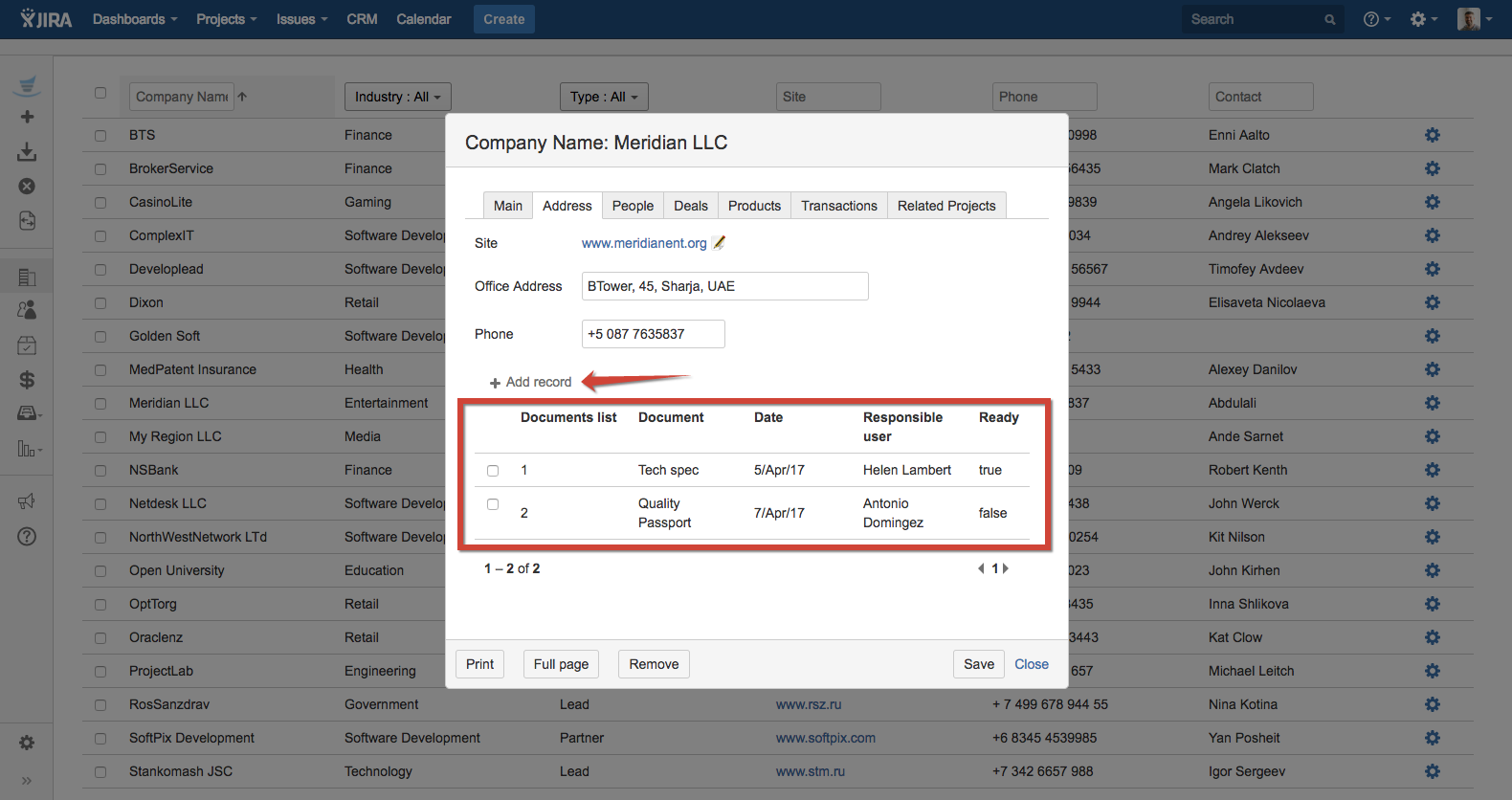Click the download import icon in sidebar
The width and height of the screenshot is (1512, 800).
pos(28,152)
